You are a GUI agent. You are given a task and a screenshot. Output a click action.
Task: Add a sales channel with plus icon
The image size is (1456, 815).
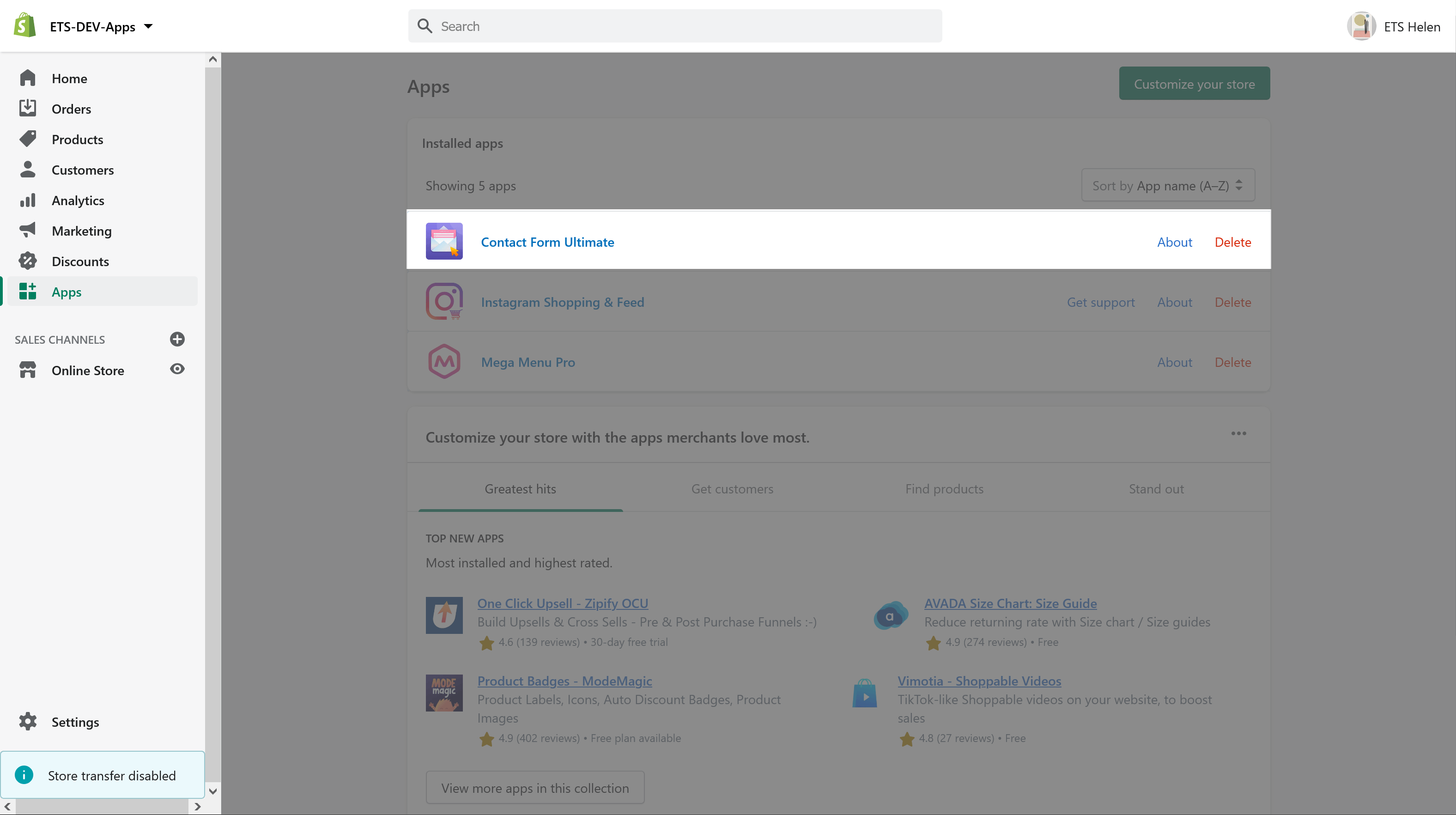[x=177, y=339]
